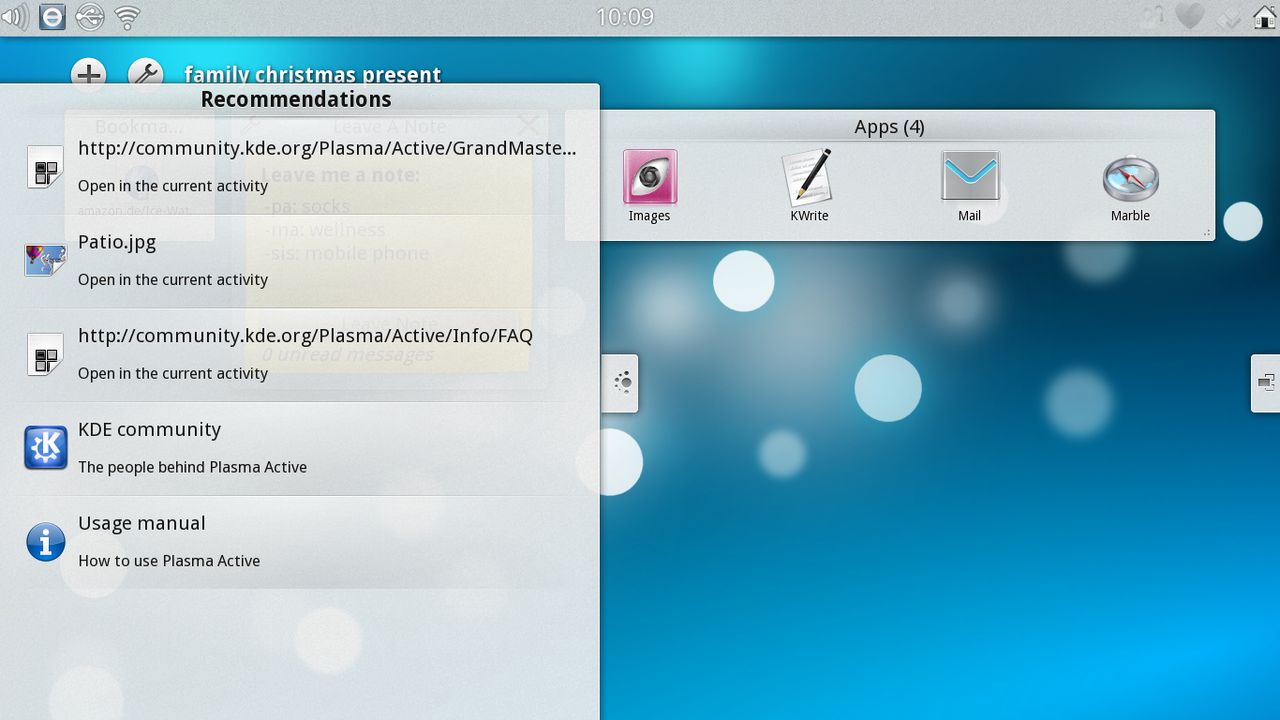The image size is (1280, 720).
Task: Open the blue square status icon beside volume
Action: pyautogui.click(x=52, y=17)
